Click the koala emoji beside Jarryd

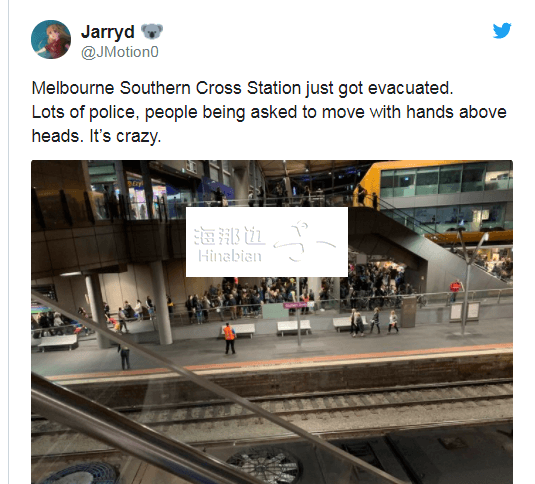click(152, 31)
